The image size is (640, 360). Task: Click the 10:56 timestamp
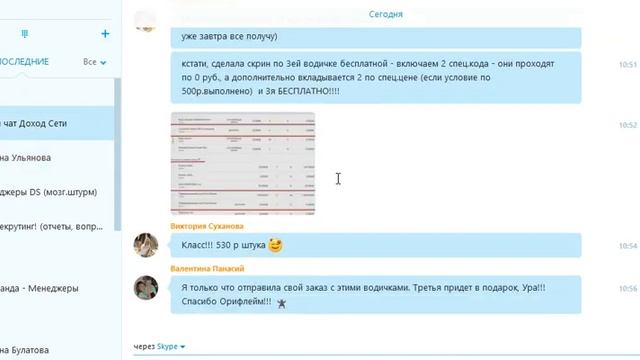[628, 289]
